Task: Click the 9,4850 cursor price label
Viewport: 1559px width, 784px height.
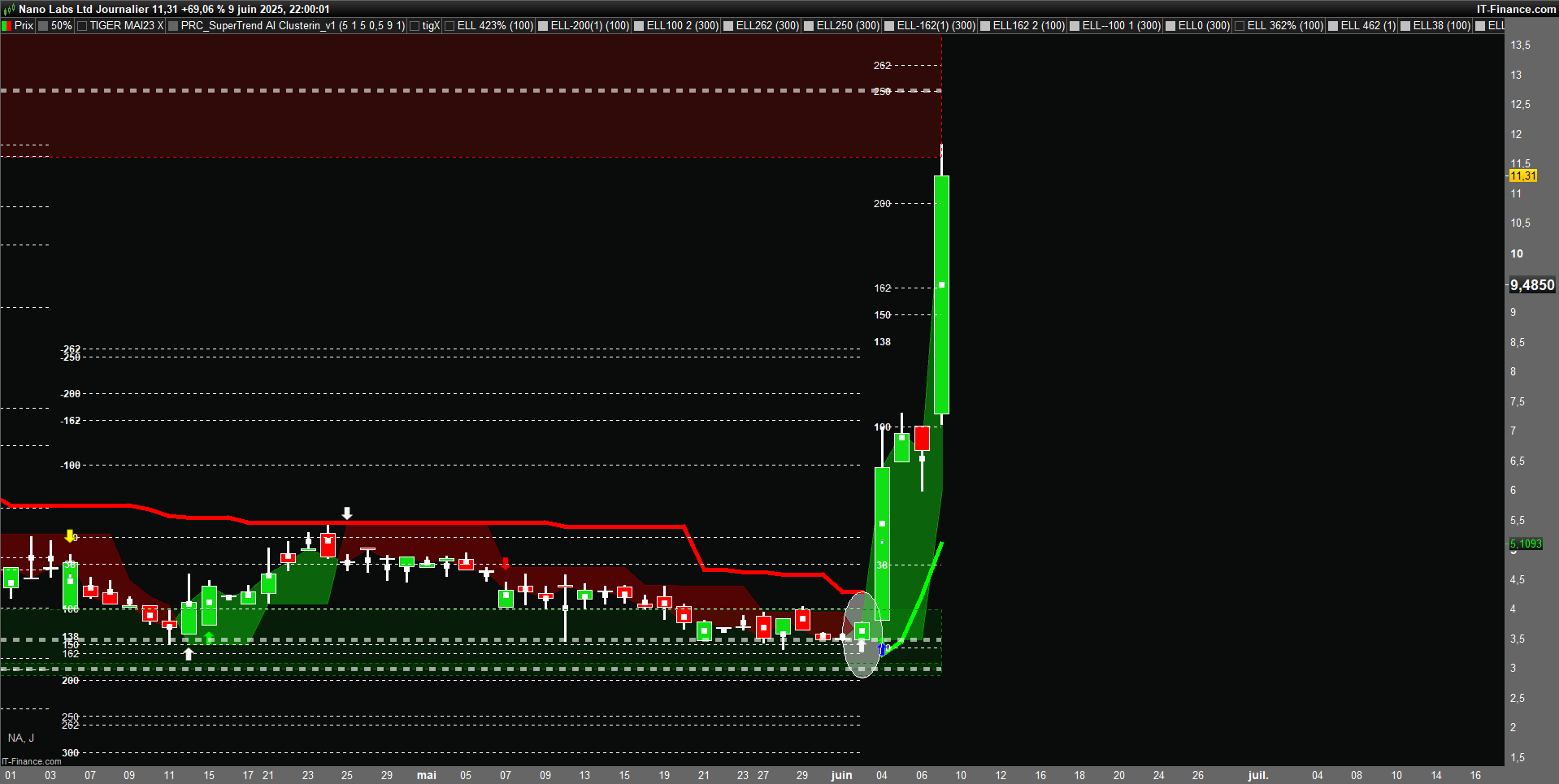Action: (1532, 285)
